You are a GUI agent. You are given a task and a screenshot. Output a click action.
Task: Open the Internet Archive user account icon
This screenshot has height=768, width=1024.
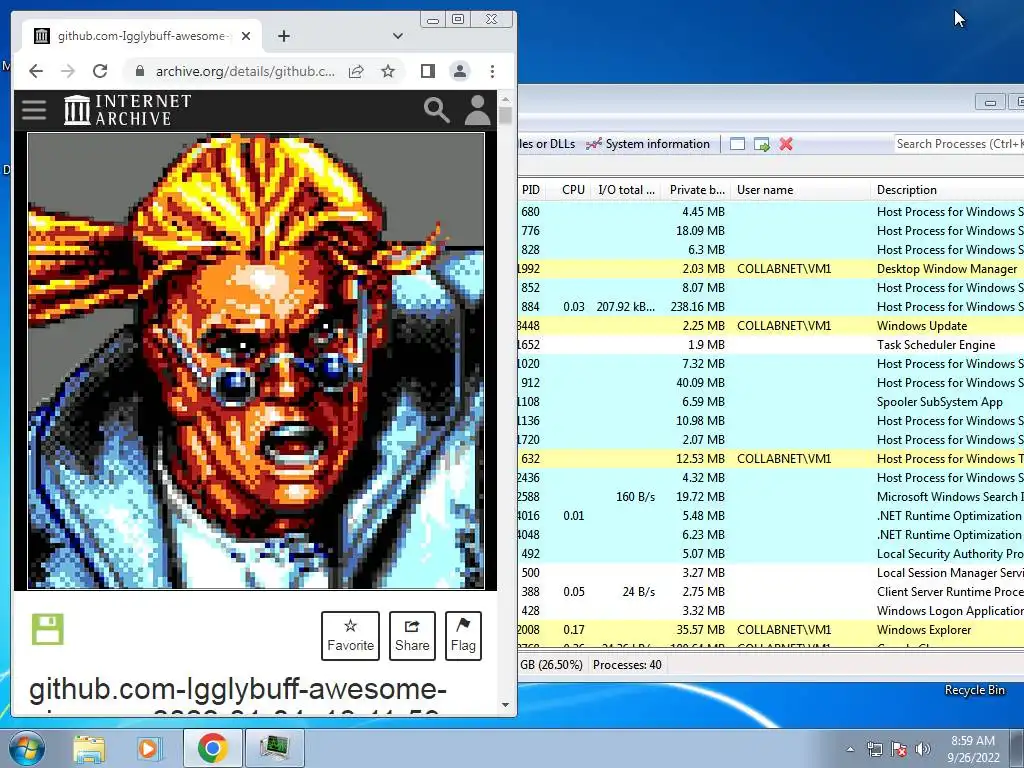[477, 110]
